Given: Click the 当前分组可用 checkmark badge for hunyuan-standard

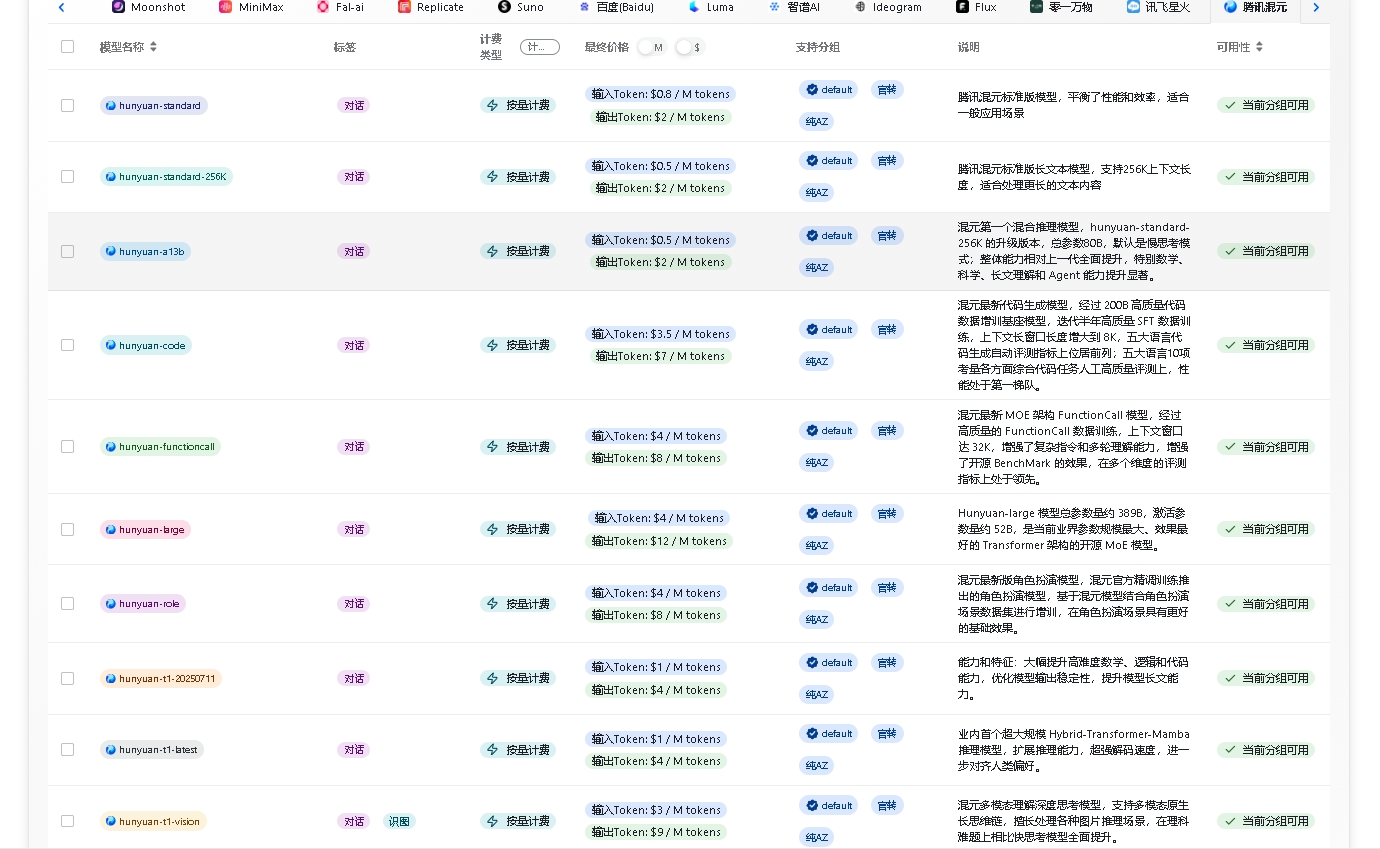Looking at the screenshot, I should (1266, 105).
